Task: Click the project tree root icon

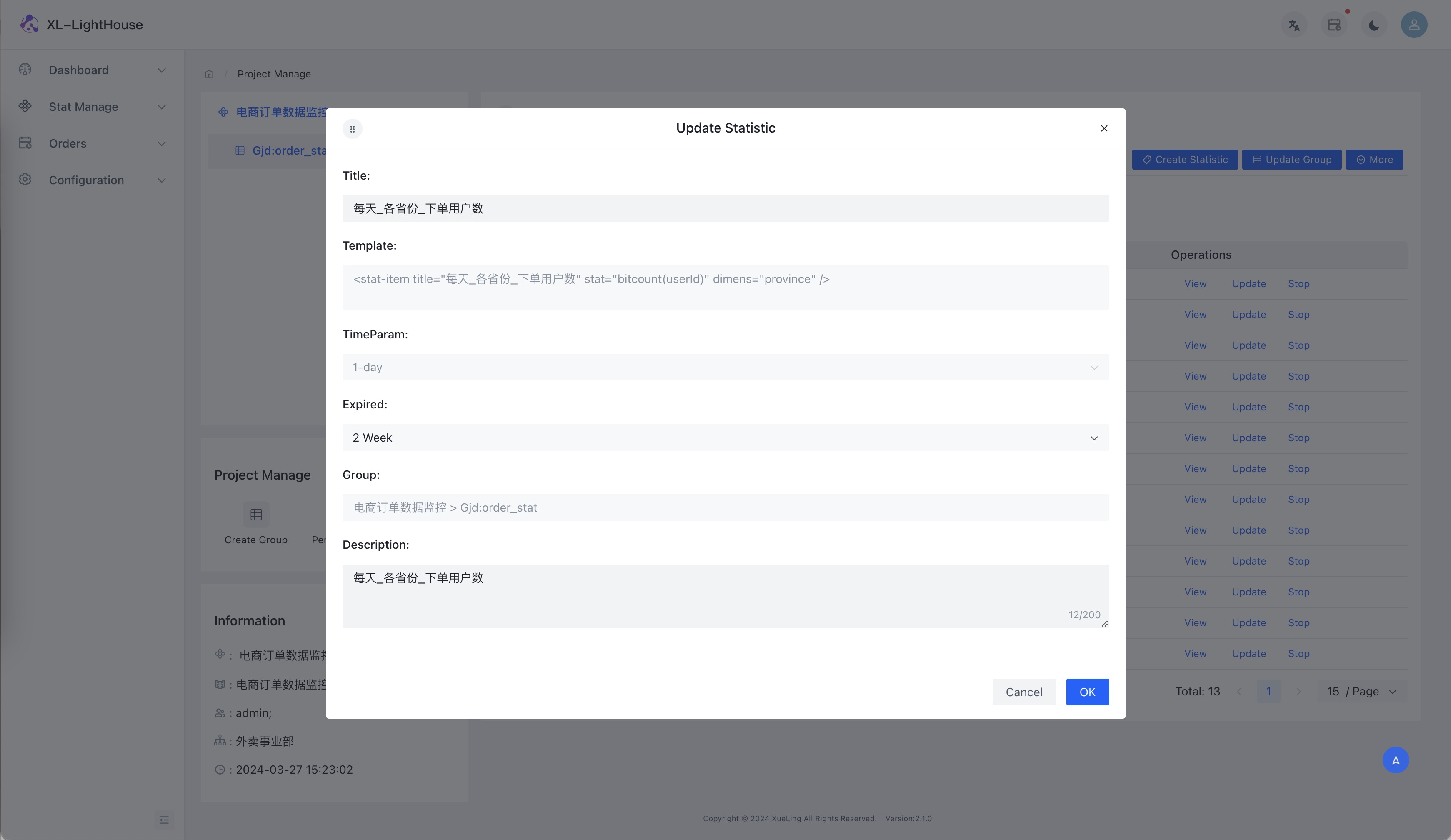Action: pos(223,112)
